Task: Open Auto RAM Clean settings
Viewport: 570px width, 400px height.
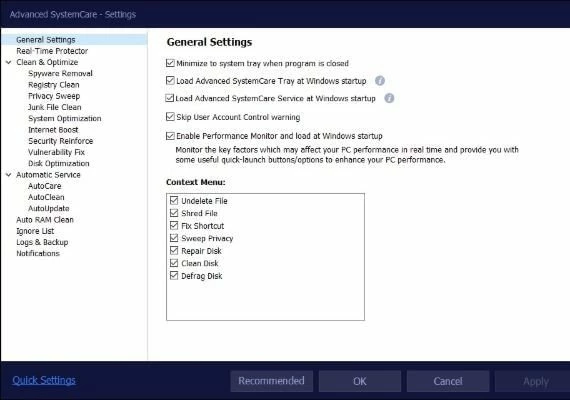Action: 45,220
